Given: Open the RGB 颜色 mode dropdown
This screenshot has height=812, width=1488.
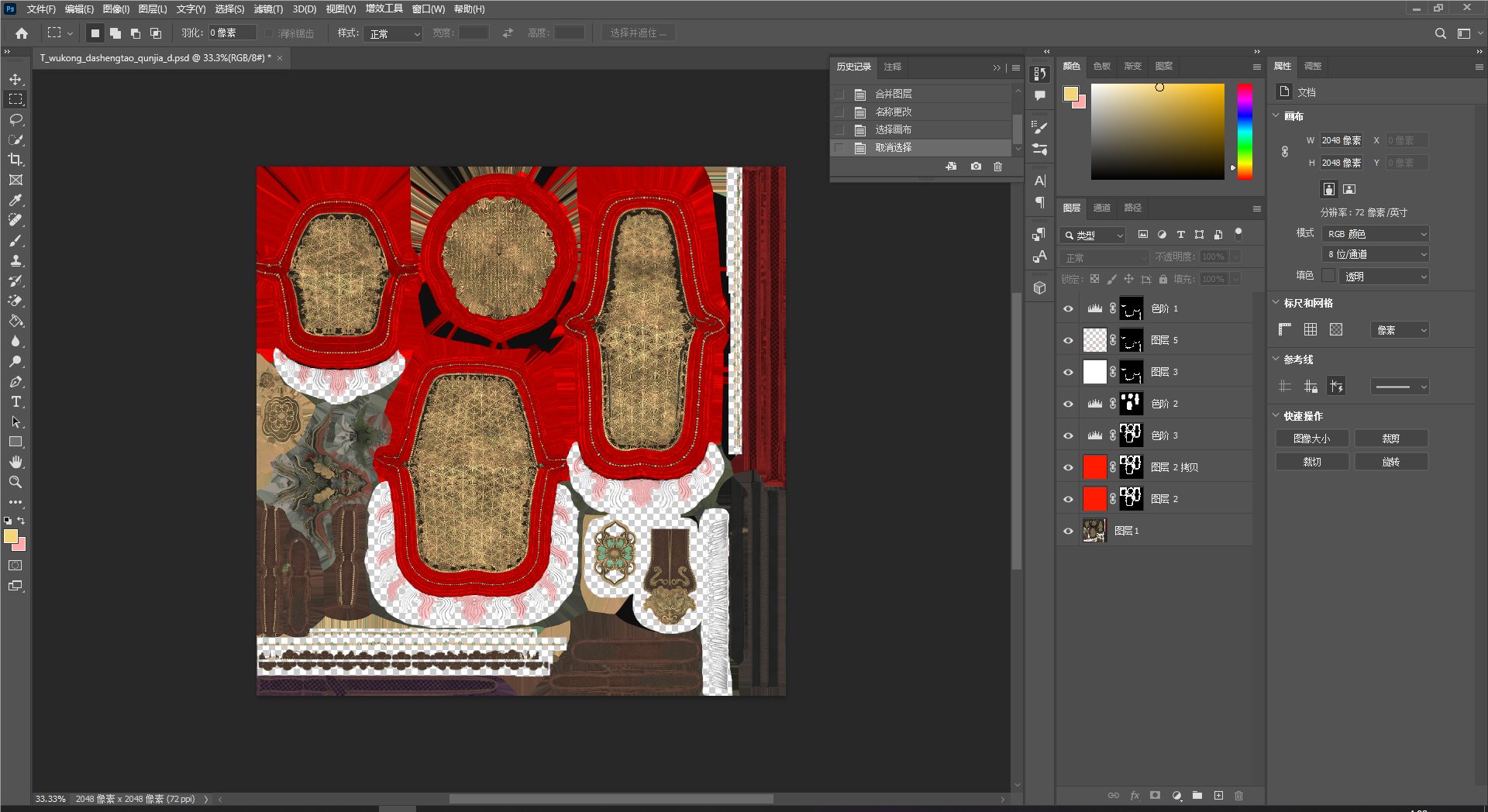Looking at the screenshot, I should (1376, 234).
